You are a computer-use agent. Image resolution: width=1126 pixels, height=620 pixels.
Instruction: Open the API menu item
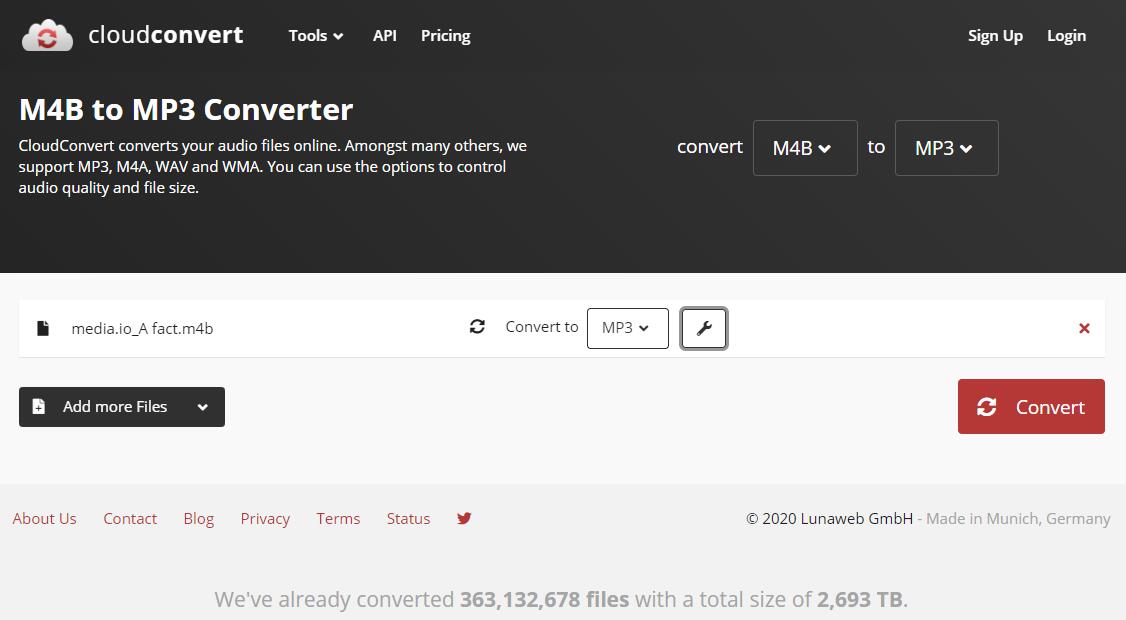pos(385,36)
